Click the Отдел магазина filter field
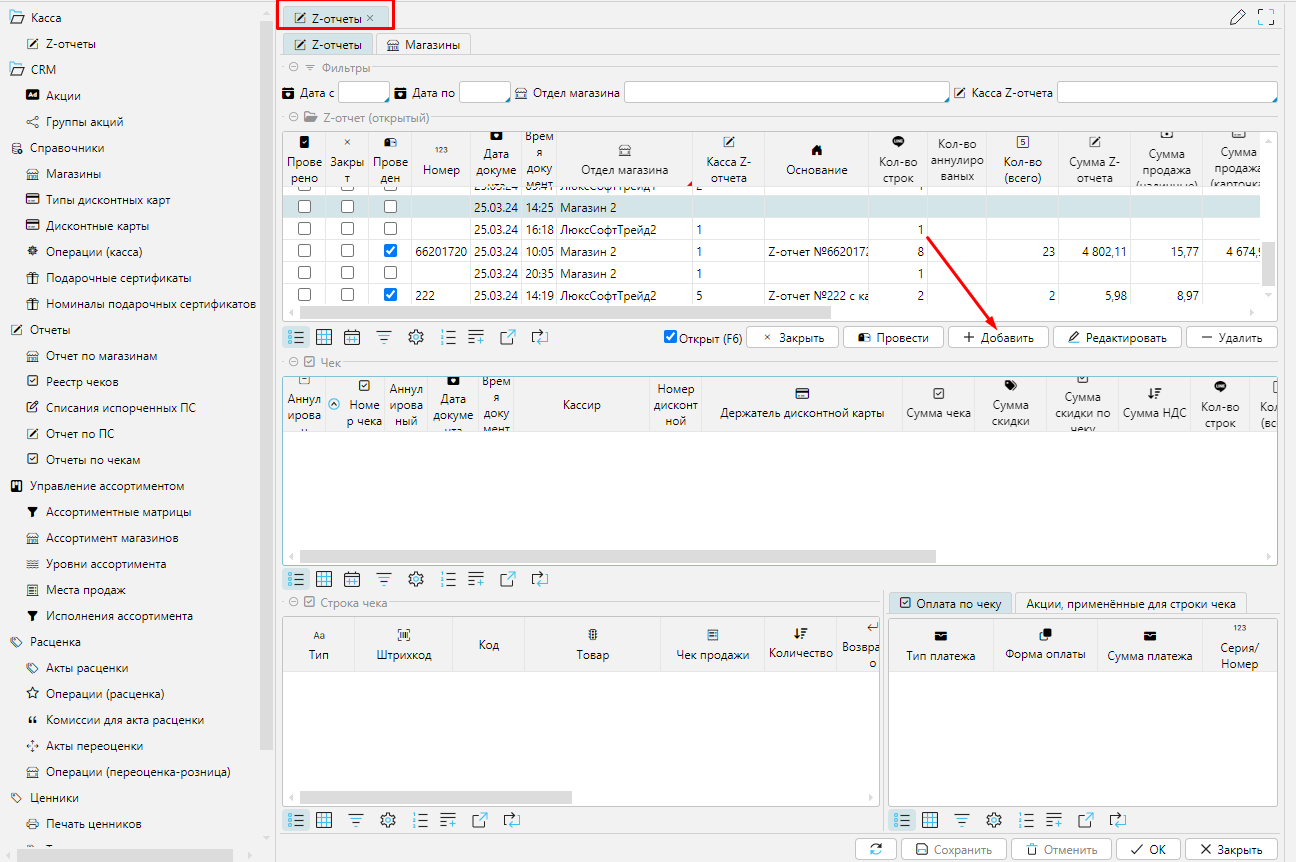This screenshot has width=1296, height=862. (785, 93)
